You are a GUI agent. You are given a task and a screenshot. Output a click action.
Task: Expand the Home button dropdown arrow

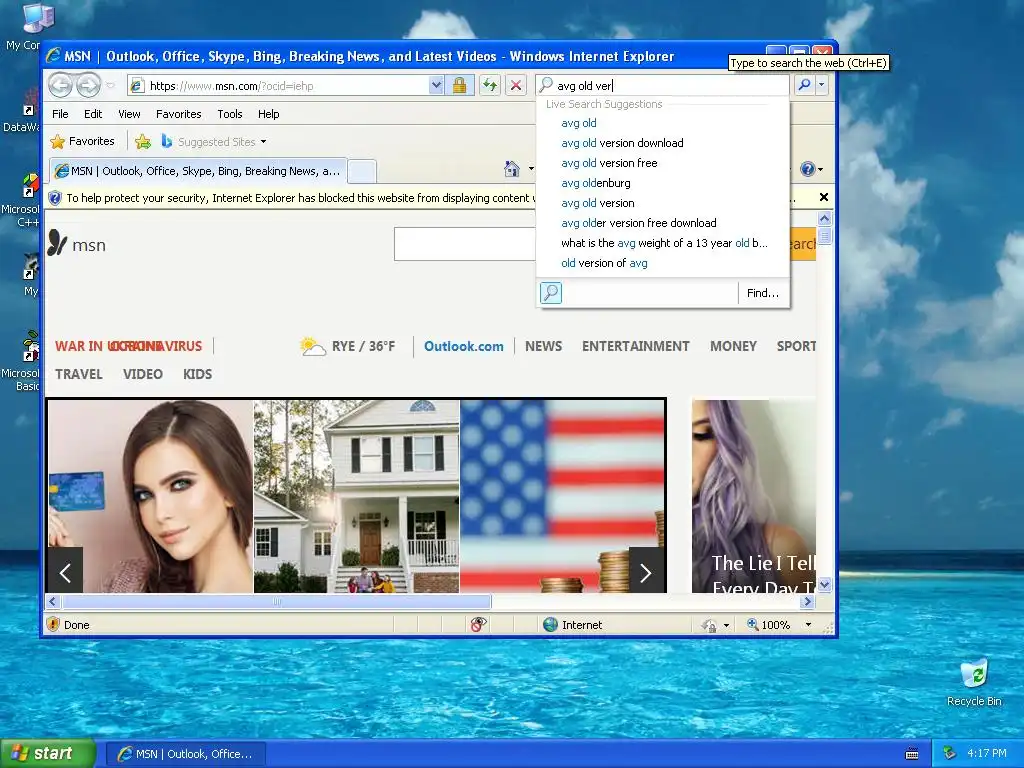point(531,169)
